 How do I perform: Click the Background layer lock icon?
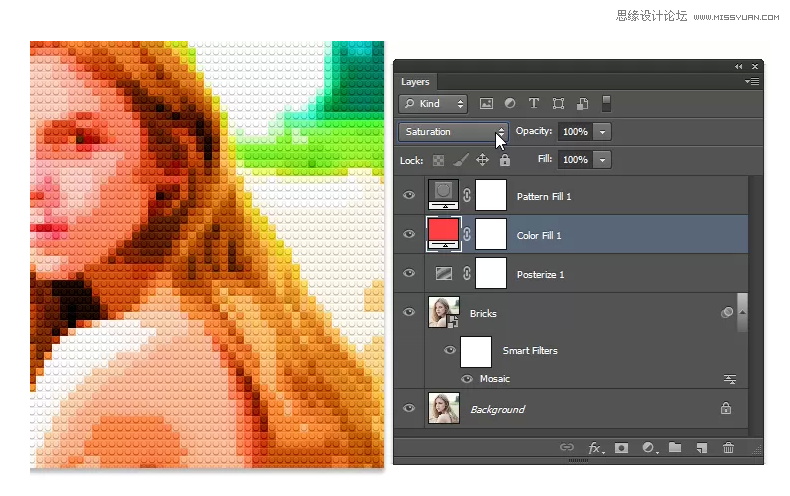(726, 408)
